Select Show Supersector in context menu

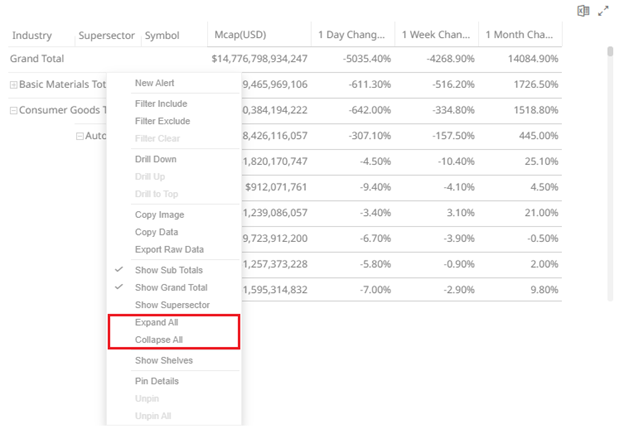tap(171, 304)
